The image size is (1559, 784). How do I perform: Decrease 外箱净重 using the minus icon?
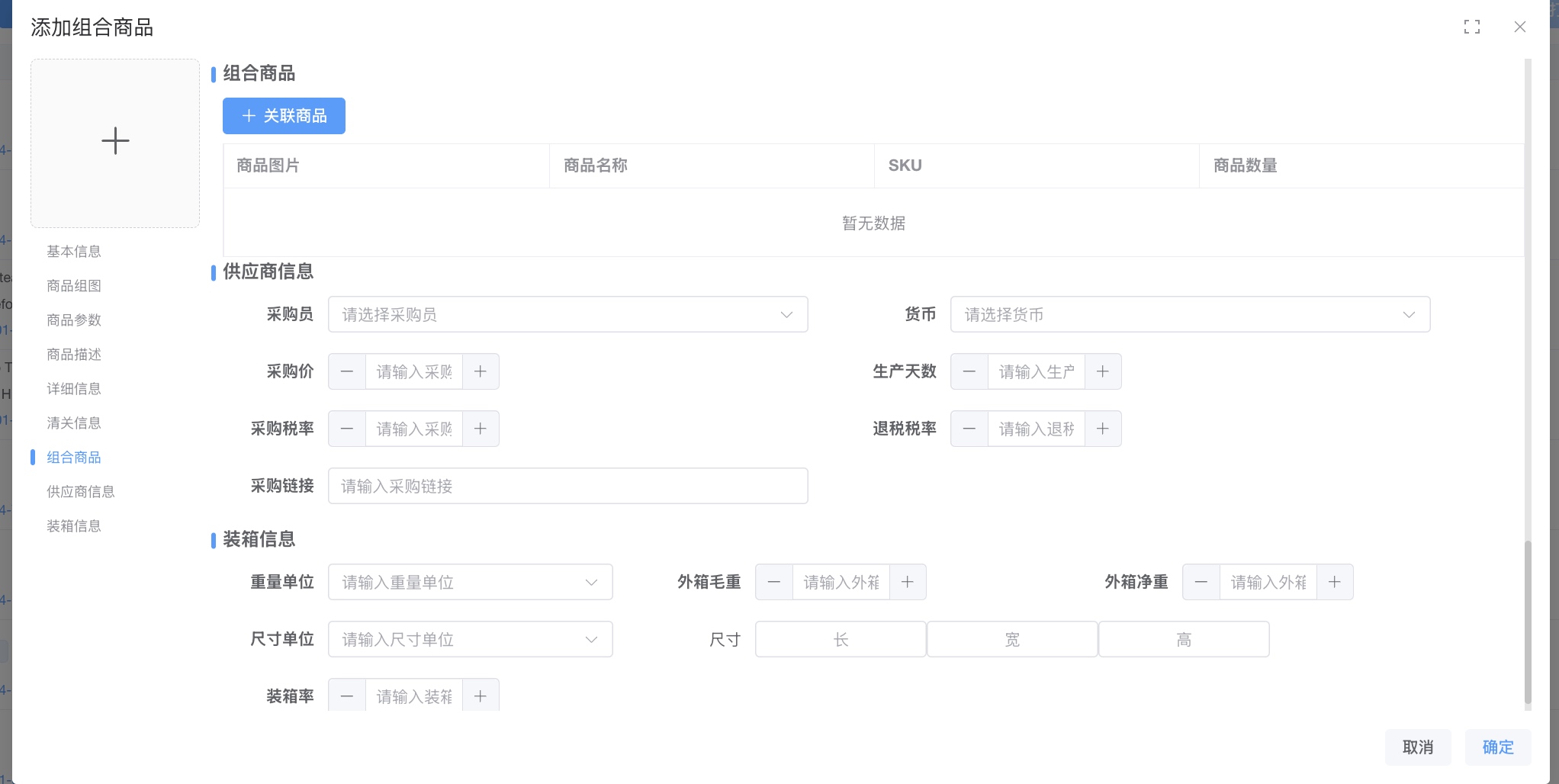[x=1201, y=582]
